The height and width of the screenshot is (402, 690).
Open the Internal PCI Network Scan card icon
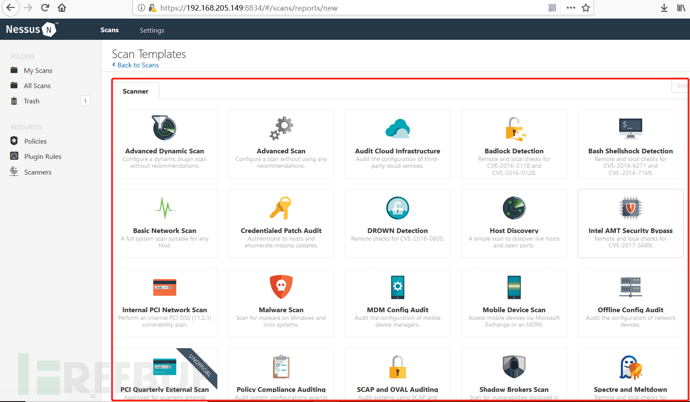point(165,287)
